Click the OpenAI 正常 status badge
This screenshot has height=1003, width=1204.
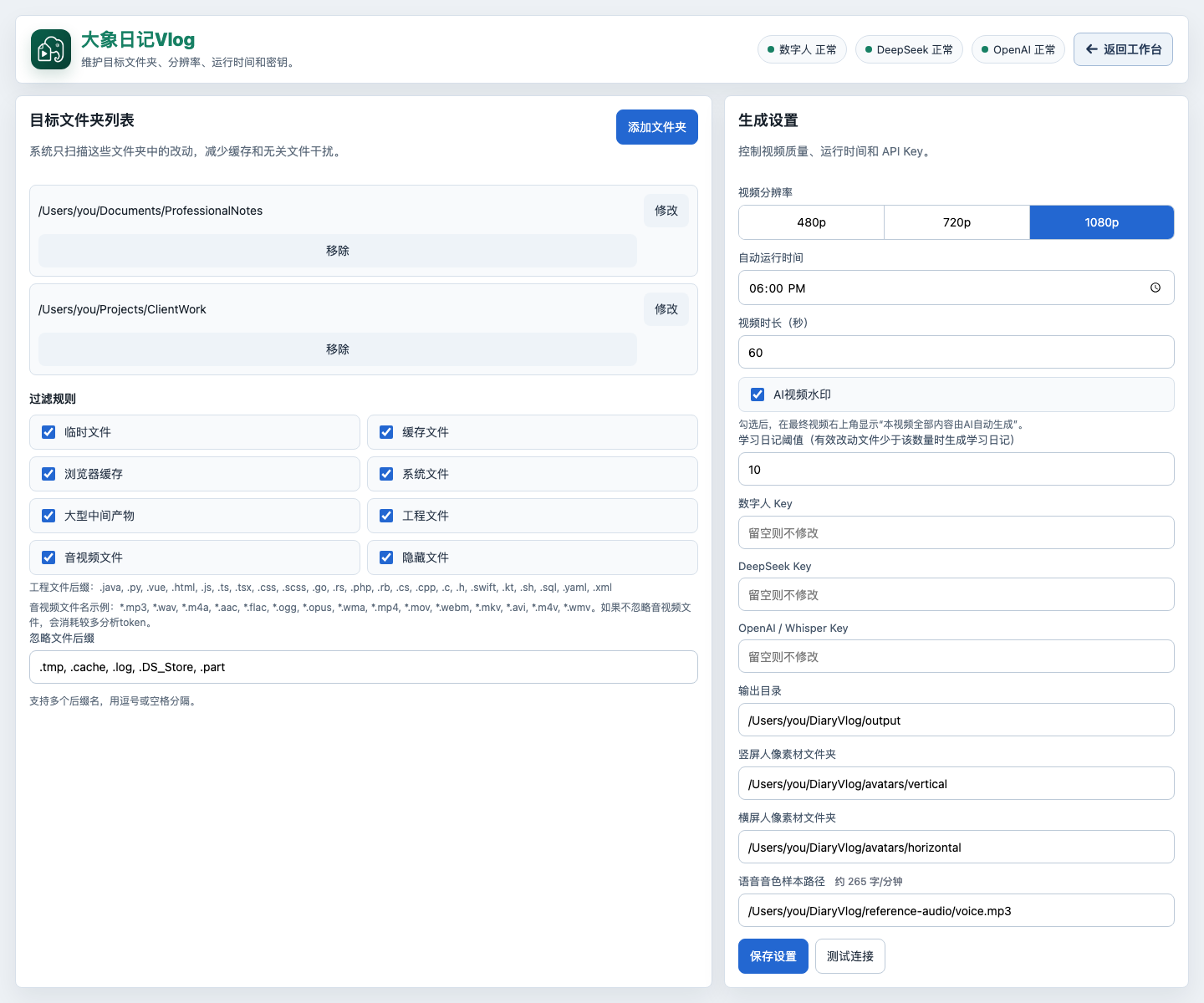1018,49
